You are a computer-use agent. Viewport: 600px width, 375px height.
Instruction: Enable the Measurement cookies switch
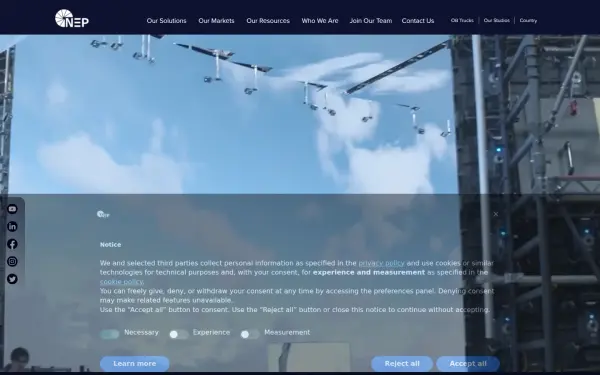(x=250, y=334)
